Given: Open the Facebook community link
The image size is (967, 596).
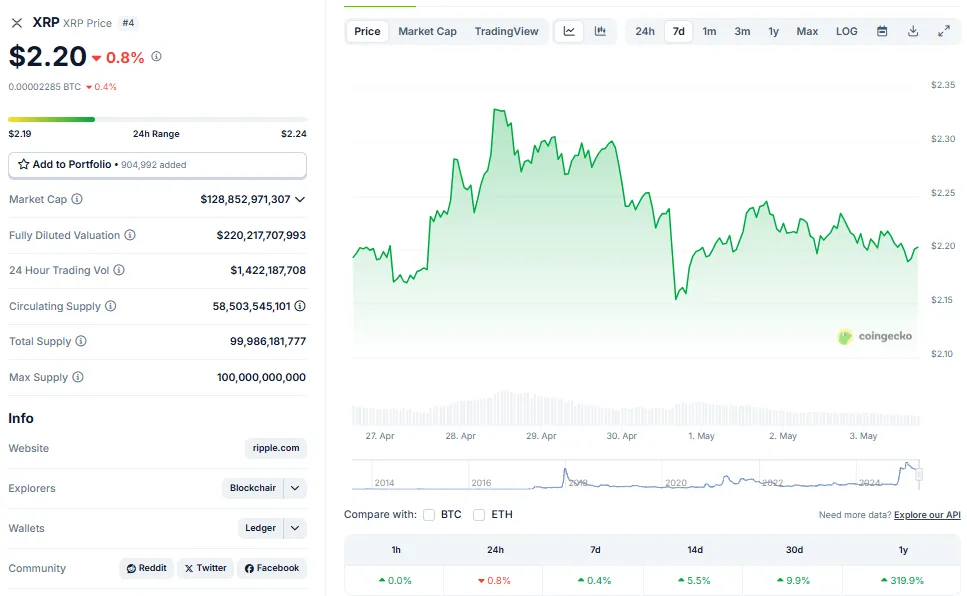Looking at the screenshot, I should [x=272, y=568].
